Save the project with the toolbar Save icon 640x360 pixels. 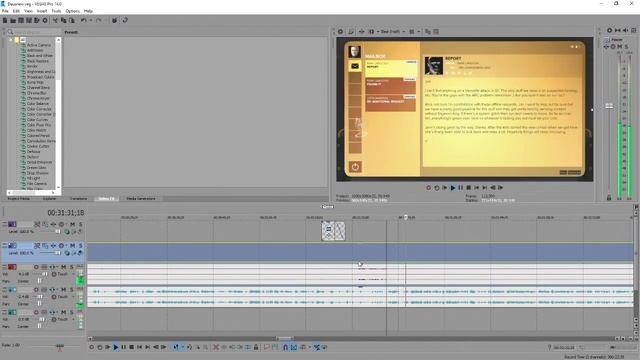21,20
